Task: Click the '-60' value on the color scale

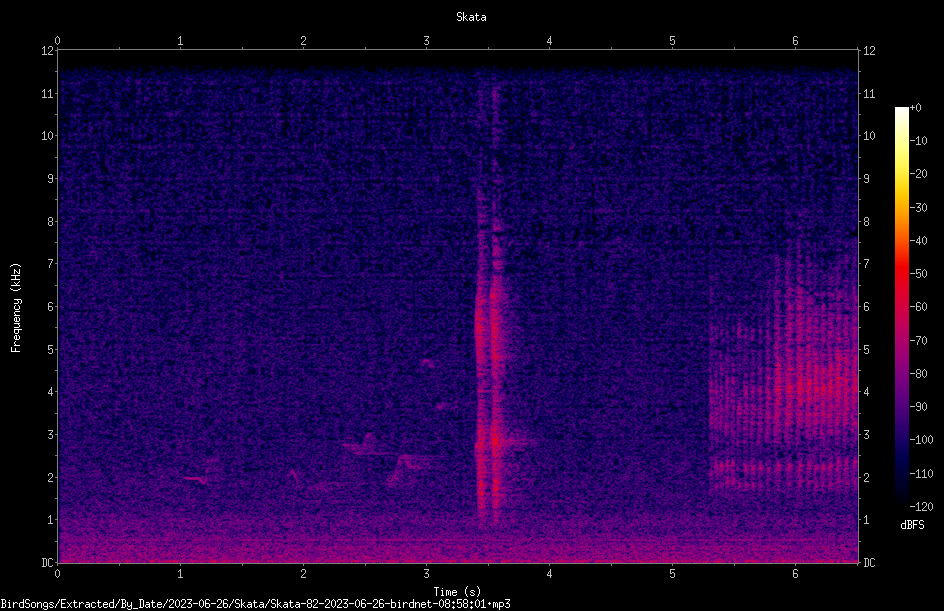Action: [919, 307]
